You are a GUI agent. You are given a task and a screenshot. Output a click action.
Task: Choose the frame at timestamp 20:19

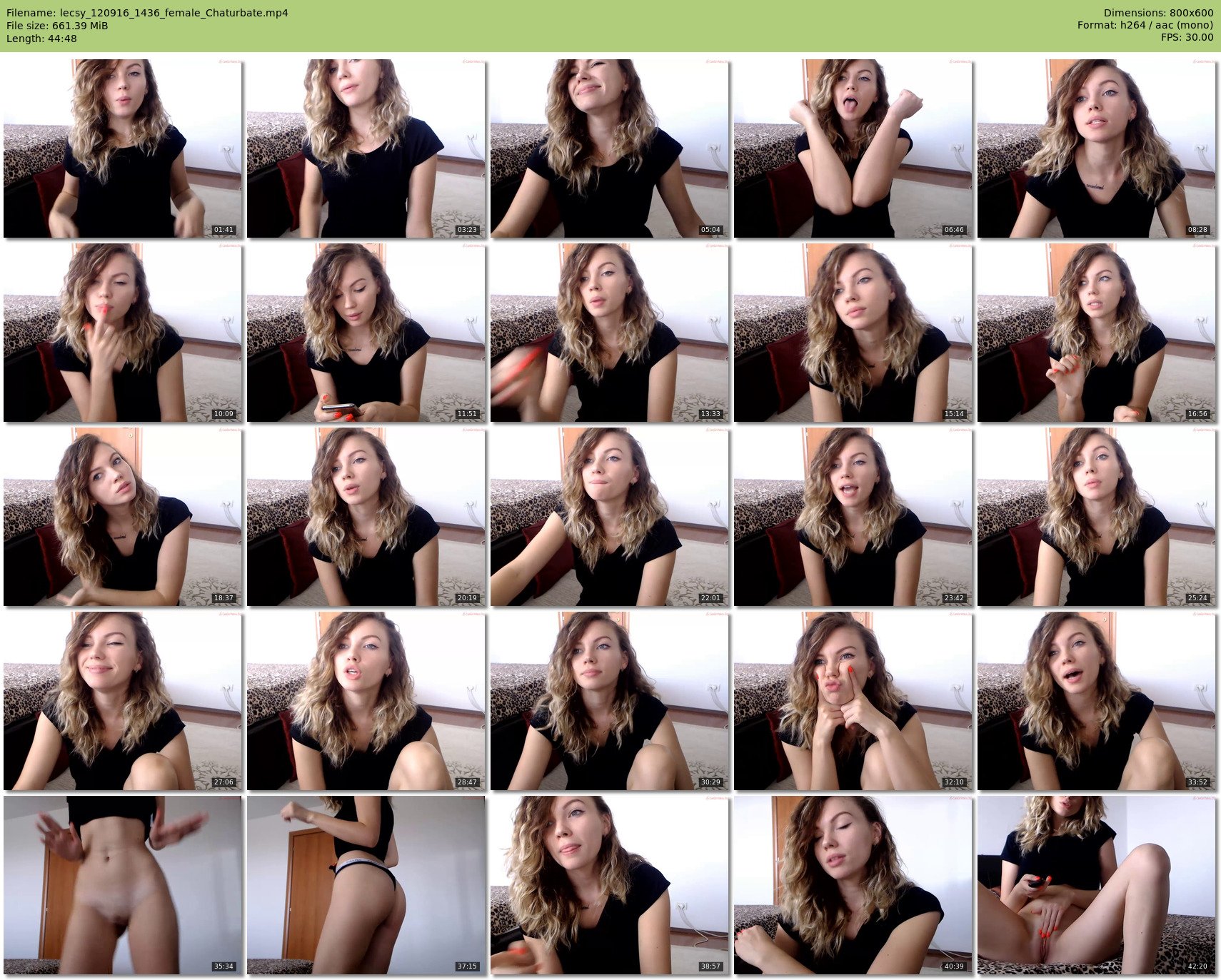[366, 517]
